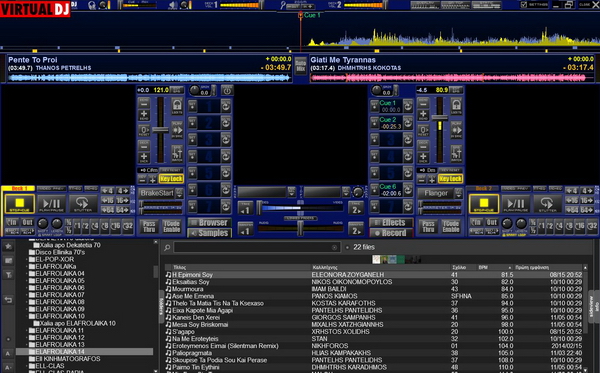The image size is (600, 373).
Task: Open the BrakeStart effect dropdown
Action: coord(179,193)
